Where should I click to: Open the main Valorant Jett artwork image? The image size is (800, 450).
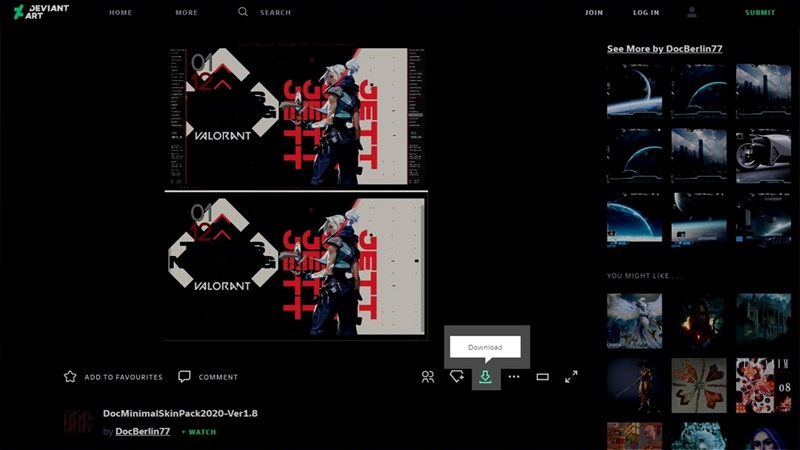[x=296, y=194]
